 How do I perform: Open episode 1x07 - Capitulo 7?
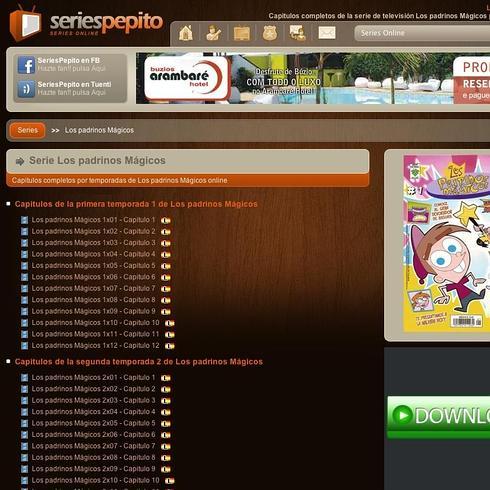tap(93, 288)
